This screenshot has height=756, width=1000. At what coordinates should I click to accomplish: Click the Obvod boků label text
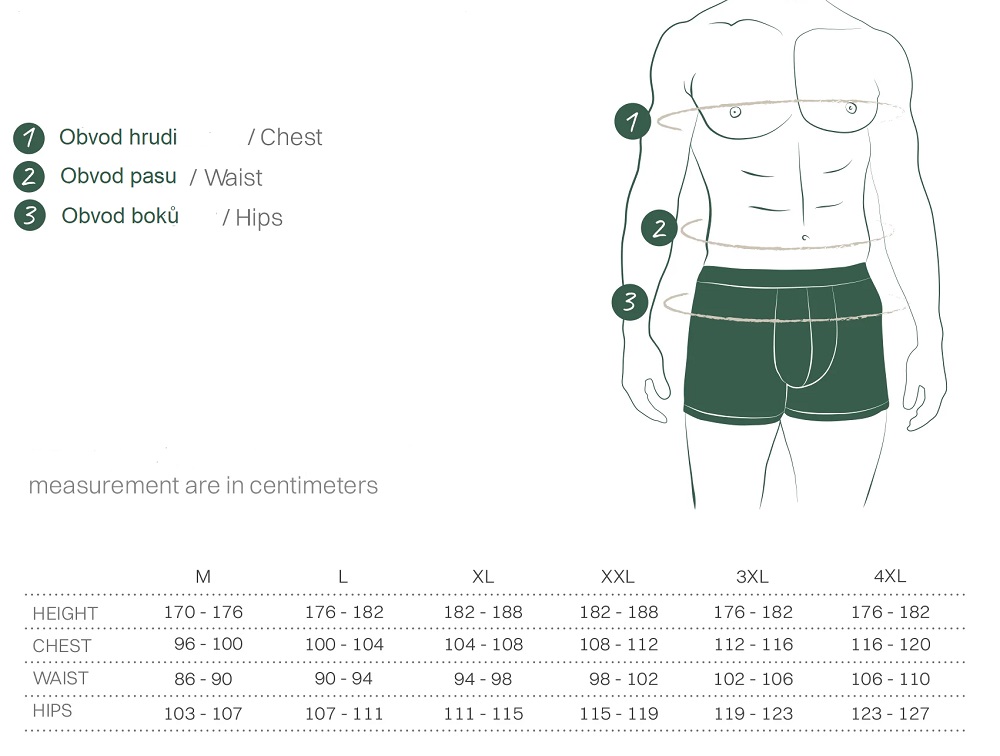tap(120, 216)
